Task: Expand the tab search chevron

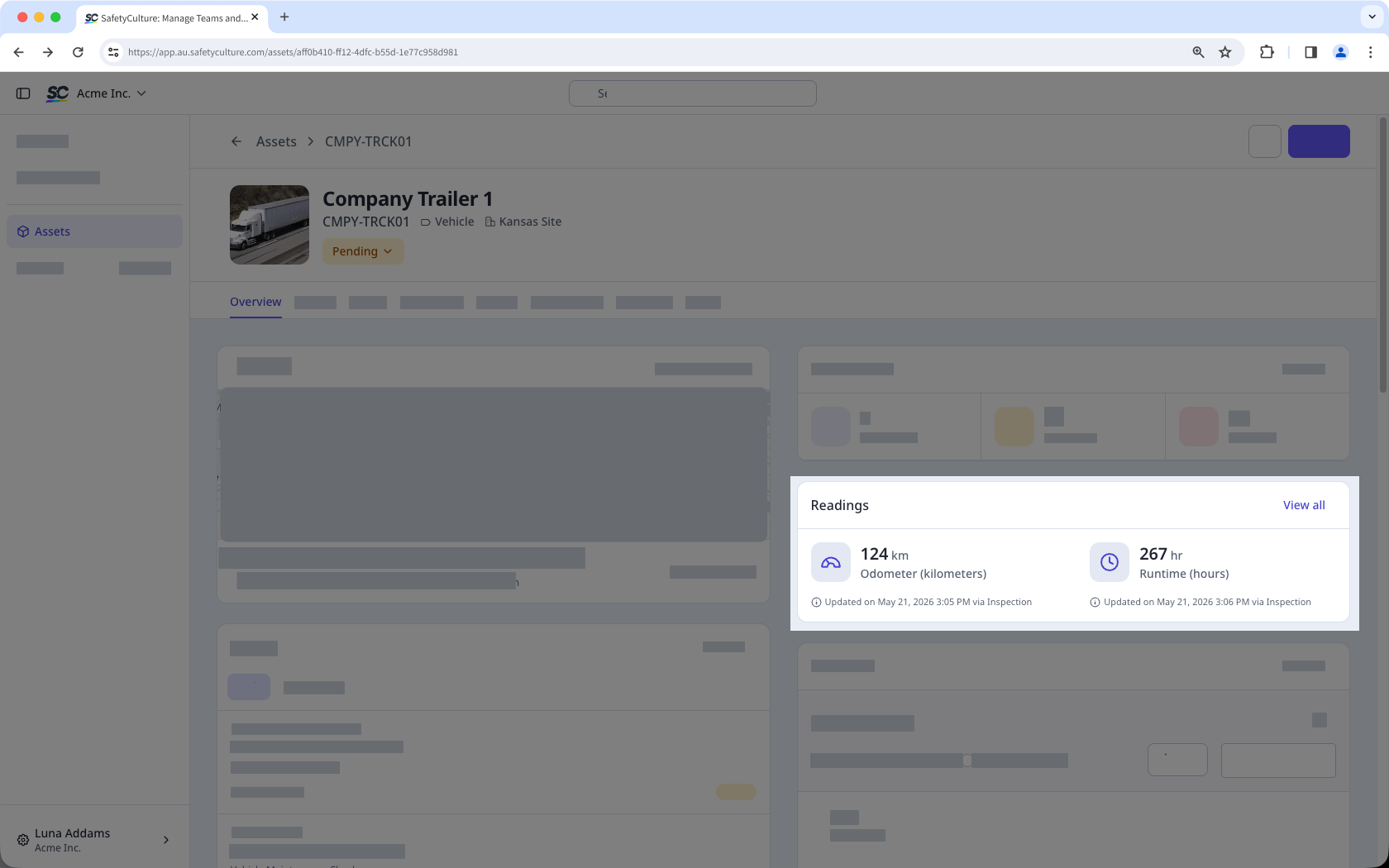Action: [x=1372, y=17]
